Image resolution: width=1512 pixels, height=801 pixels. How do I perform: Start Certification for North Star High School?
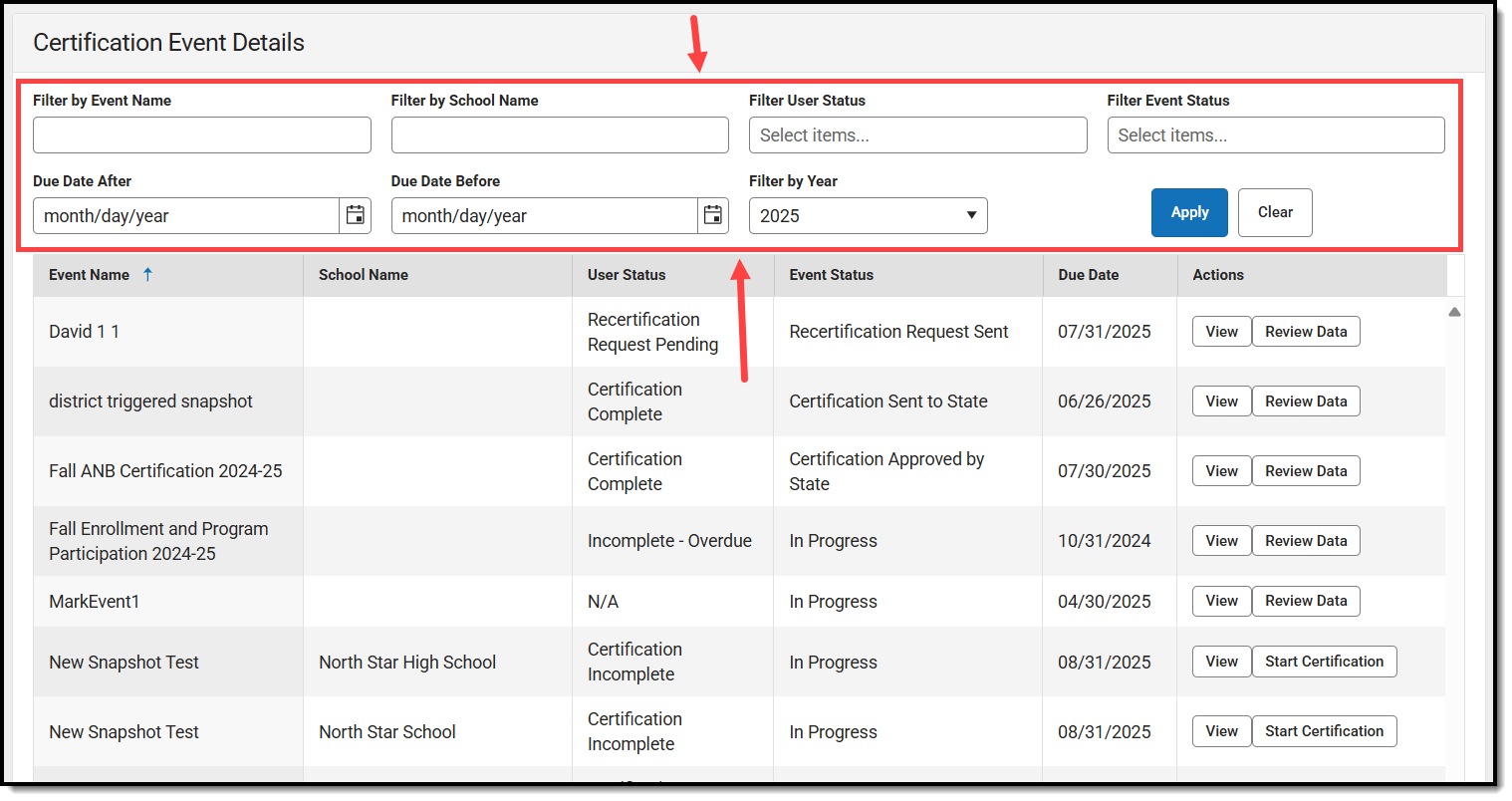click(x=1324, y=662)
